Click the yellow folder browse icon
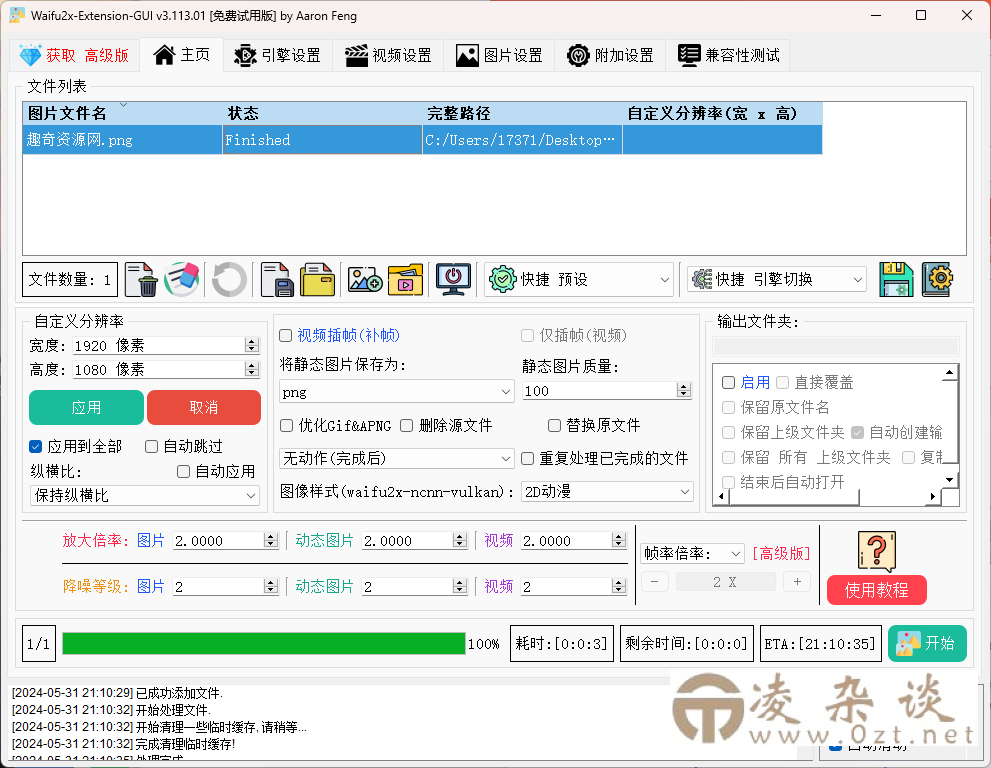 pyautogui.click(x=317, y=279)
